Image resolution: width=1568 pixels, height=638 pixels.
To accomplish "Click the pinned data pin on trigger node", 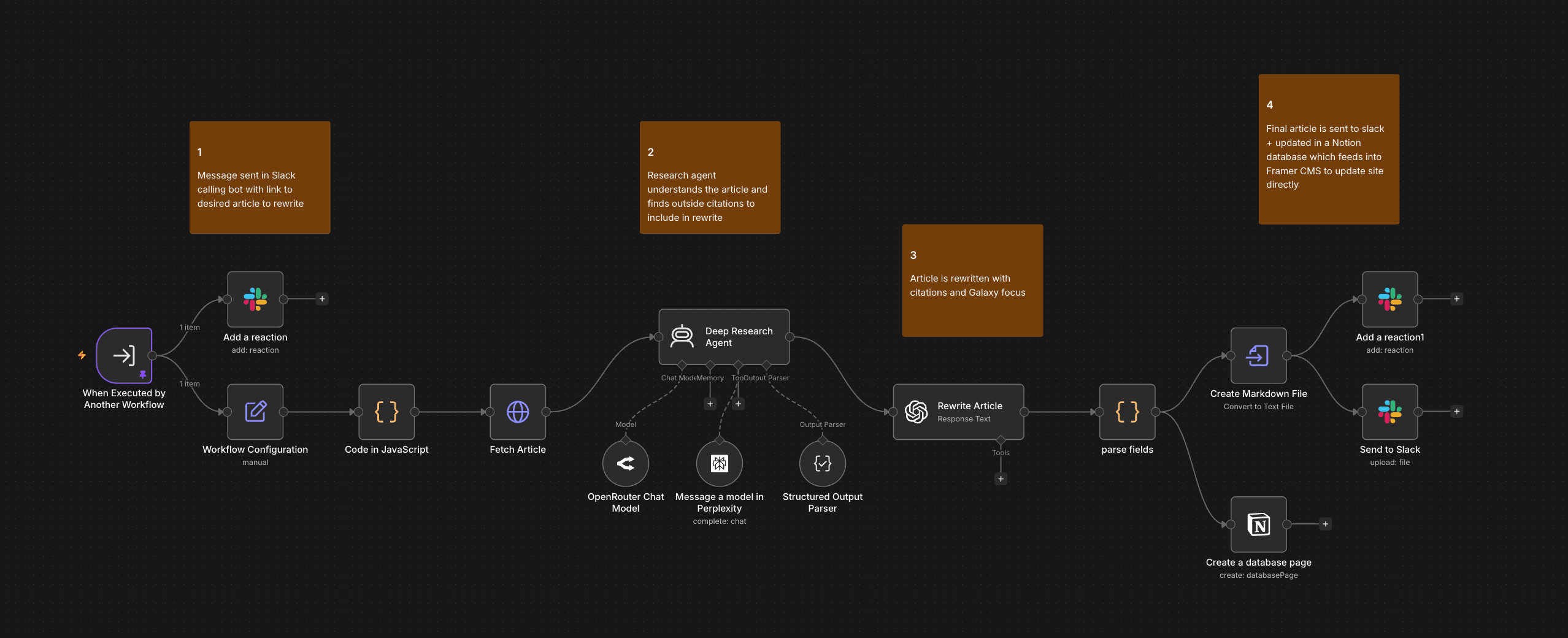I will tap(143, 374).
